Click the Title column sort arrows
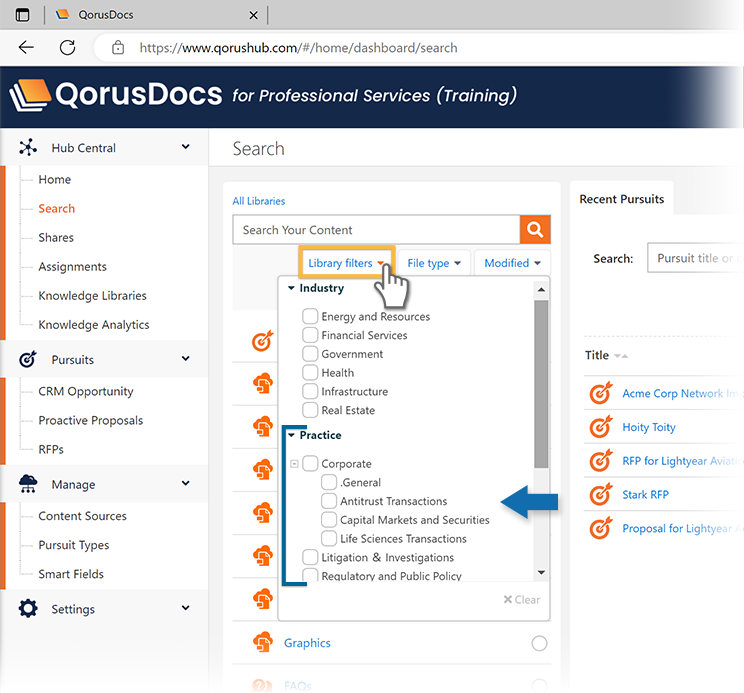 point(621,356)
